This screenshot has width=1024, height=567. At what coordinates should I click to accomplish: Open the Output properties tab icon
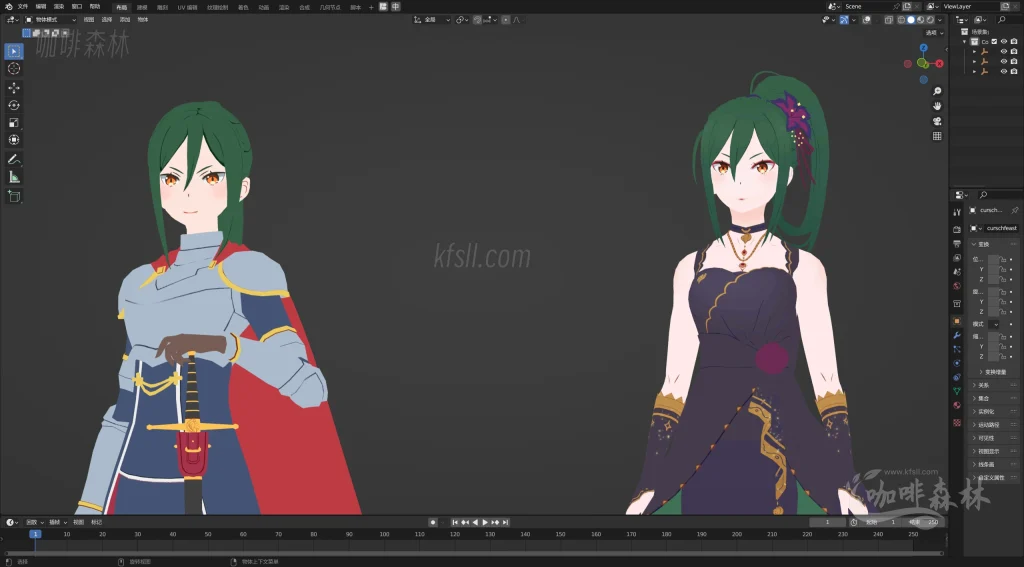pyautogui.click(x=957, y=244)
